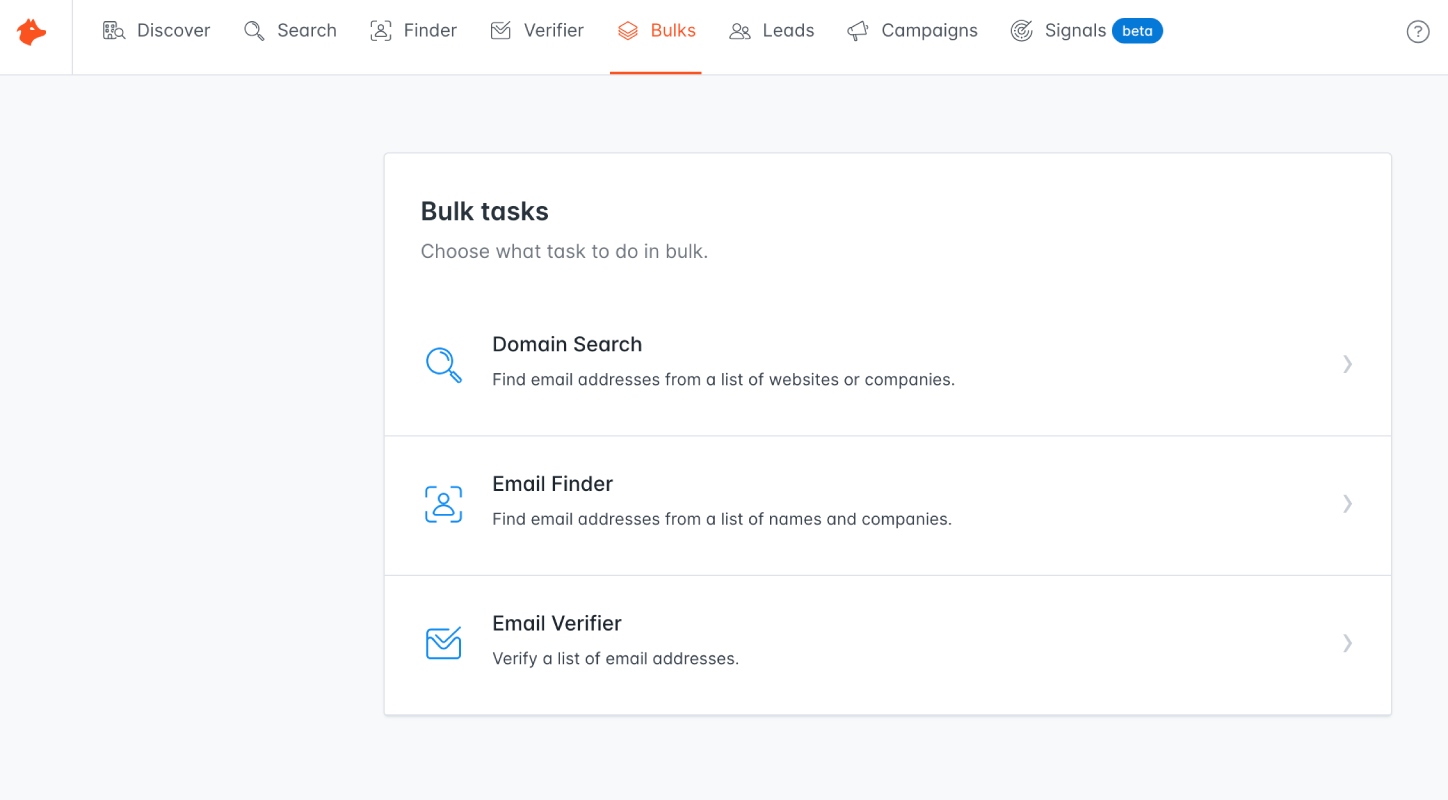The height and width of the screenshot is (800, 1448).
Task: Select the Bulks tab label
Action: (x=673, y=31)
